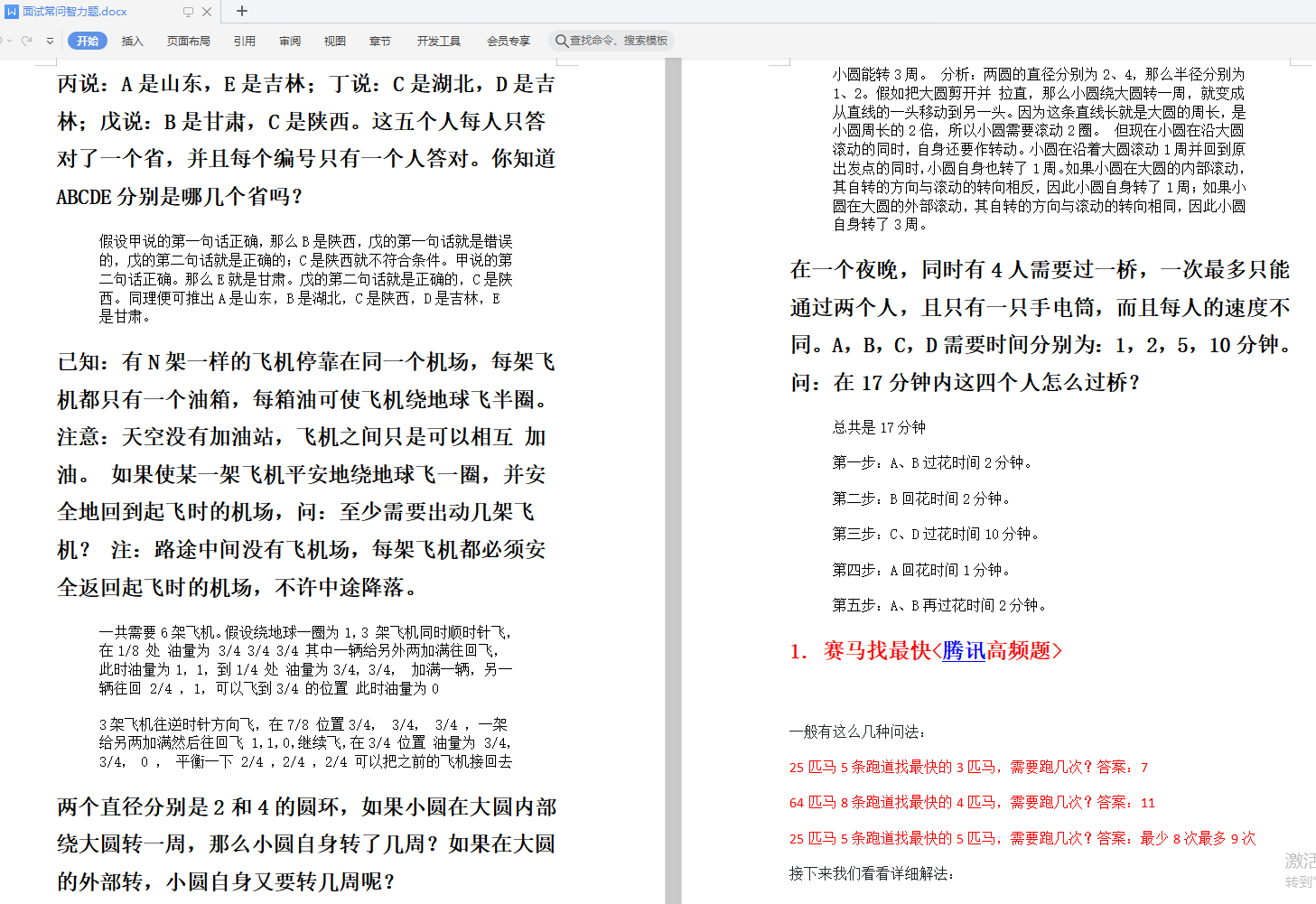Click the line 第二步：B 回花时间 2 分钟
Viewport: 1316px width, 904px height.
[921, 499]
